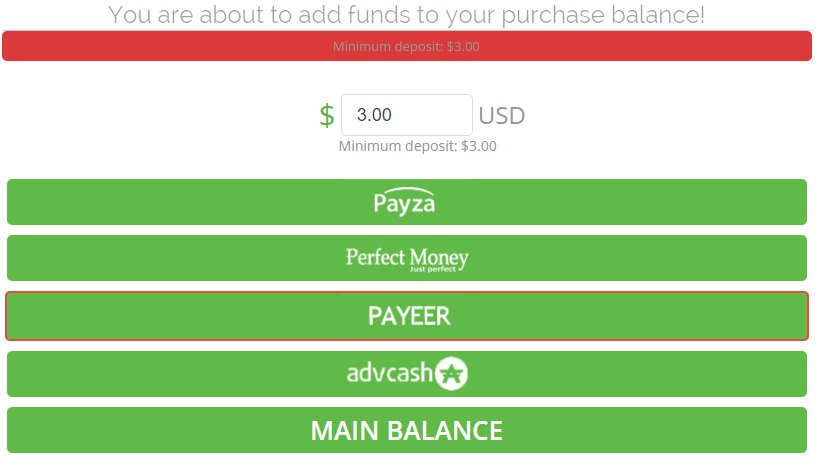Click the PAYEER wordmark
This screenshot has height=470, width=819.
408,316
